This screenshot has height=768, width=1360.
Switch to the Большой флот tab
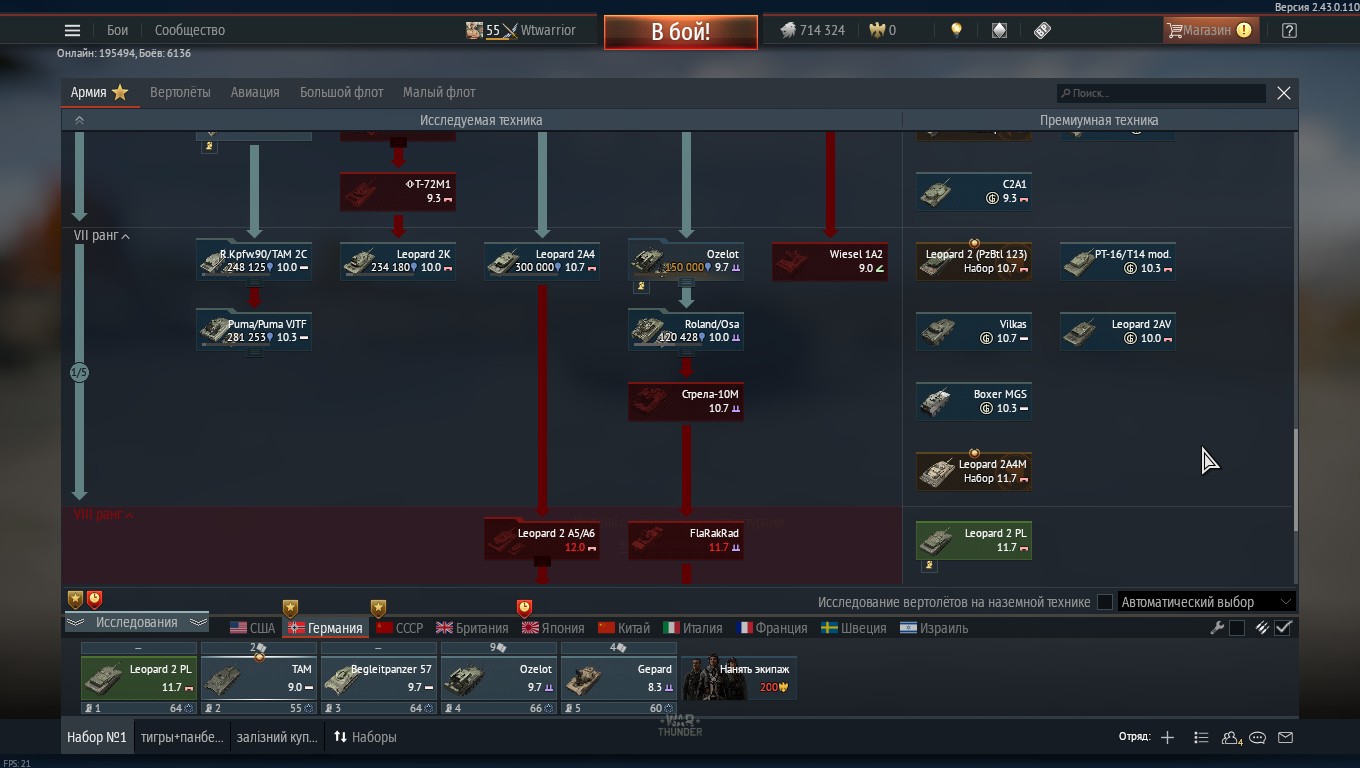click(x=341, y=92)
